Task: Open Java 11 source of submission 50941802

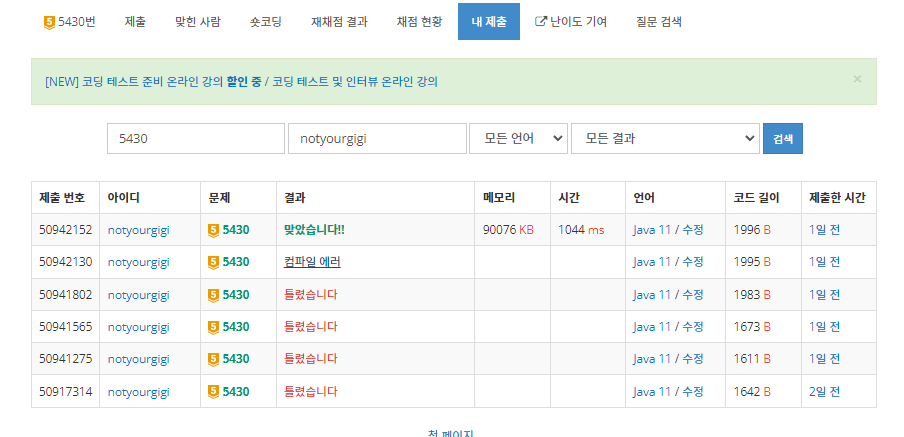Action: coord(652,295)
